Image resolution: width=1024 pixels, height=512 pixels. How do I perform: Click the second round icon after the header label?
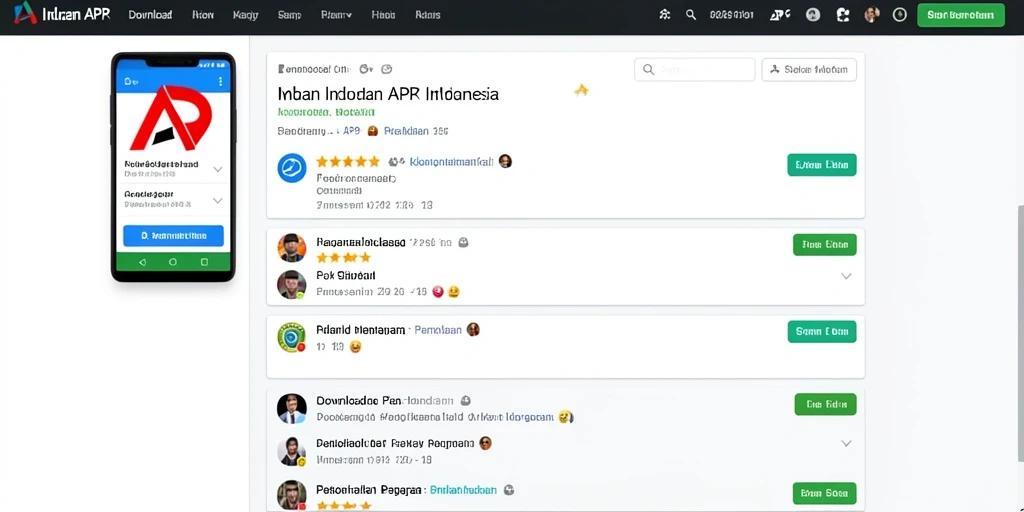pos(387,69)
